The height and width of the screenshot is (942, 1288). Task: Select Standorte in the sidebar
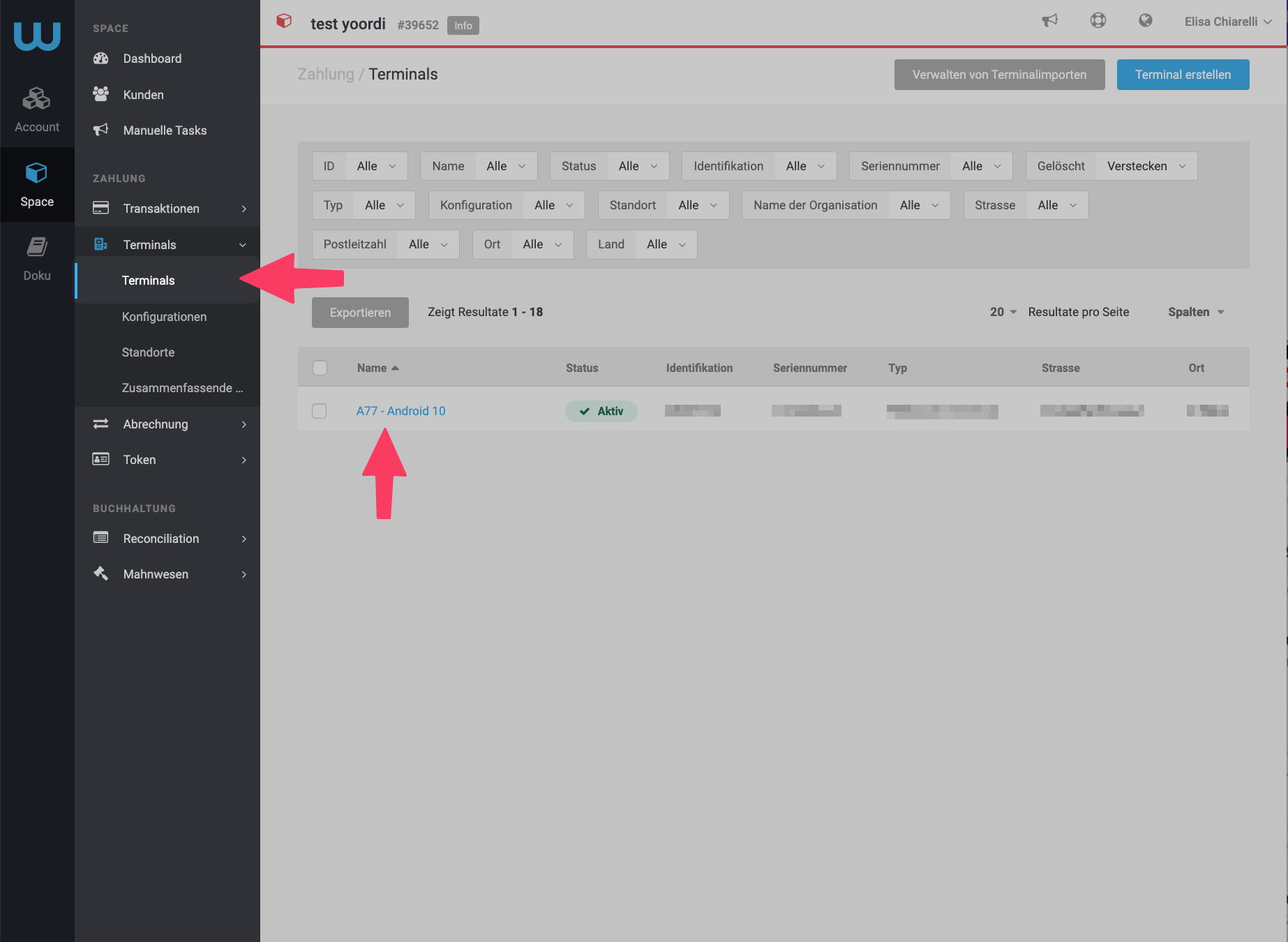(x=148, y=352)
